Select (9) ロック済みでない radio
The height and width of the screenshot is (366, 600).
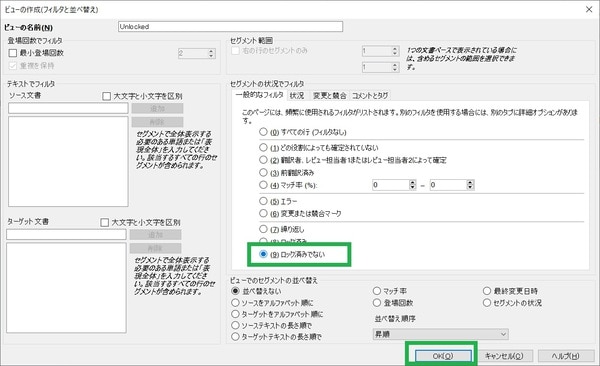click(263, 254)
